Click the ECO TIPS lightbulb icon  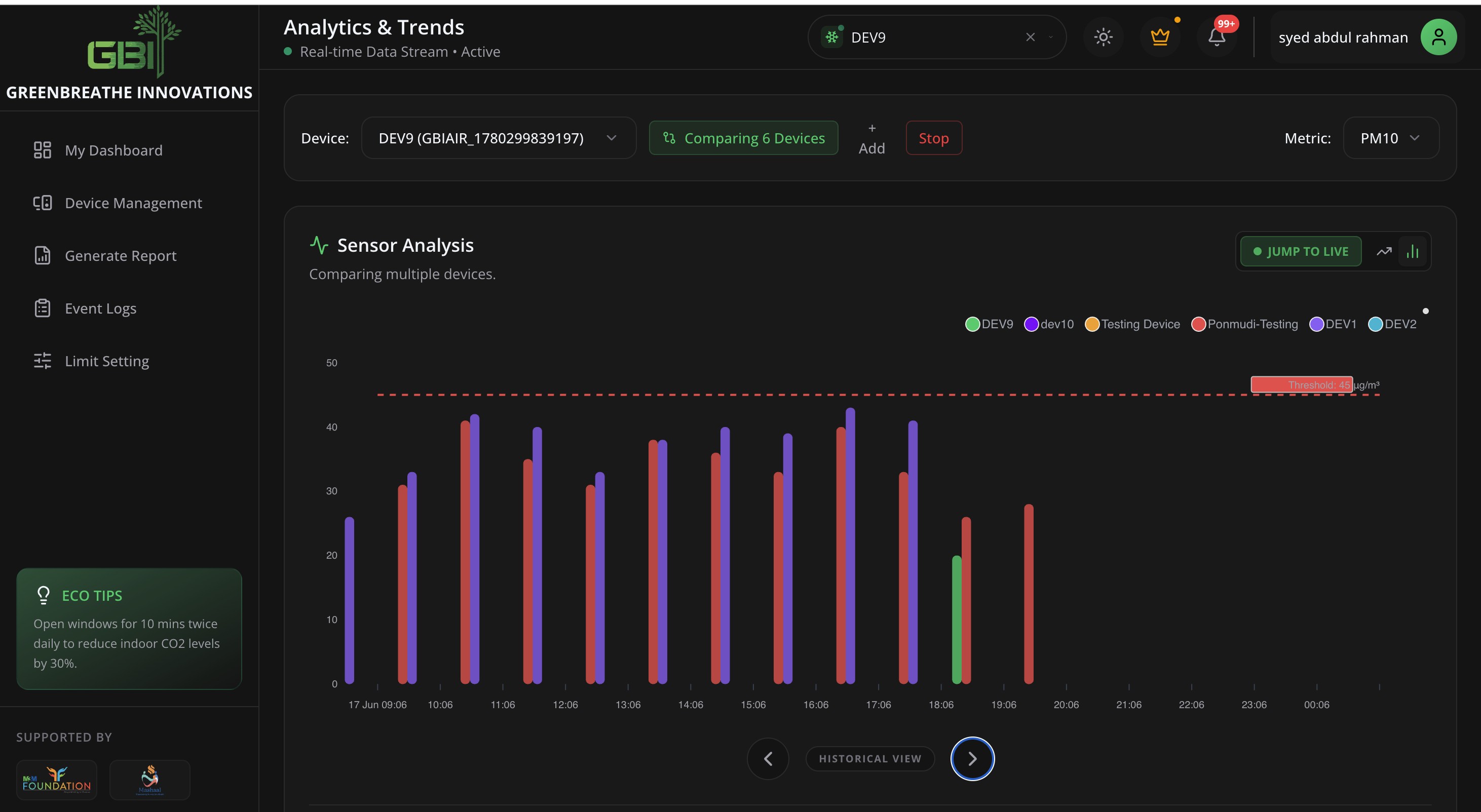(43, 595)
